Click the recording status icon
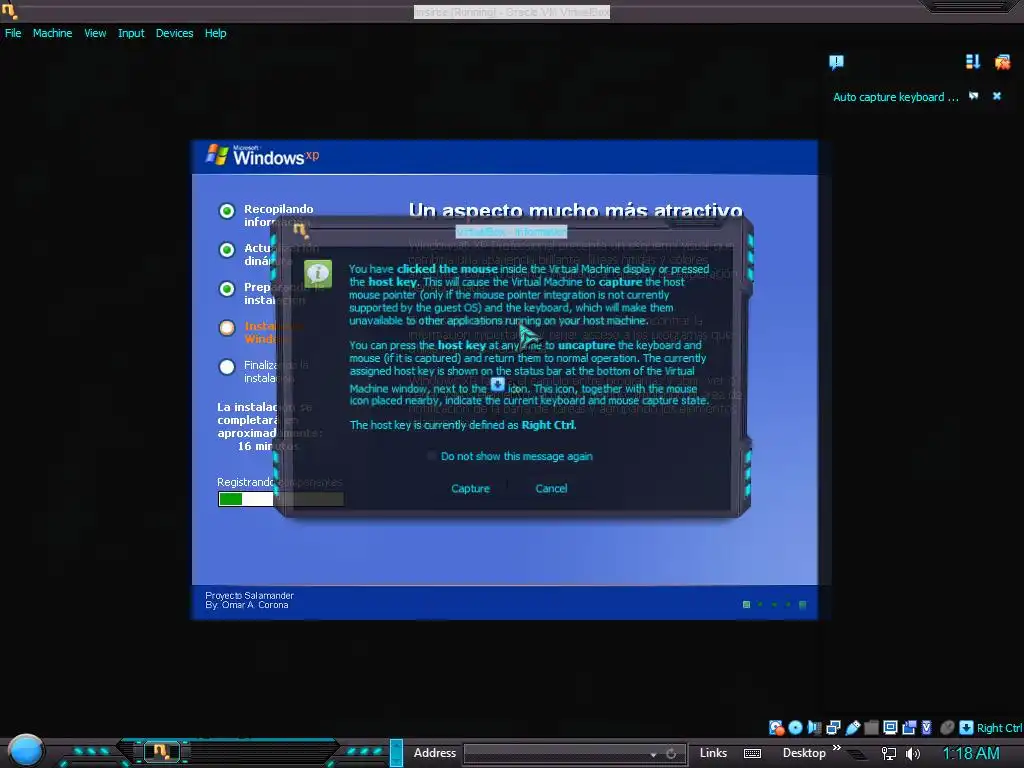This screenshot has height=768, width=1024. tap(908, 728)
